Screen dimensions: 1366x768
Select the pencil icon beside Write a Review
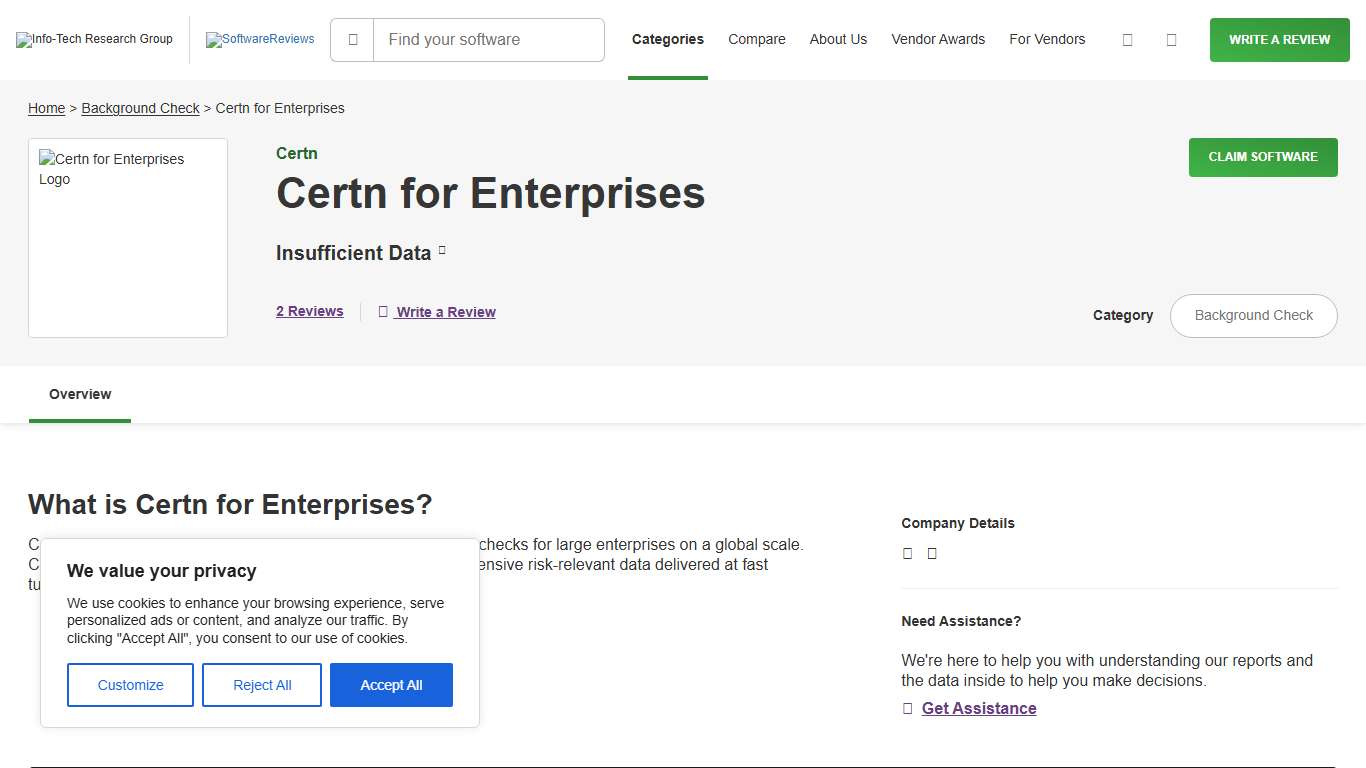coord(383,312)
